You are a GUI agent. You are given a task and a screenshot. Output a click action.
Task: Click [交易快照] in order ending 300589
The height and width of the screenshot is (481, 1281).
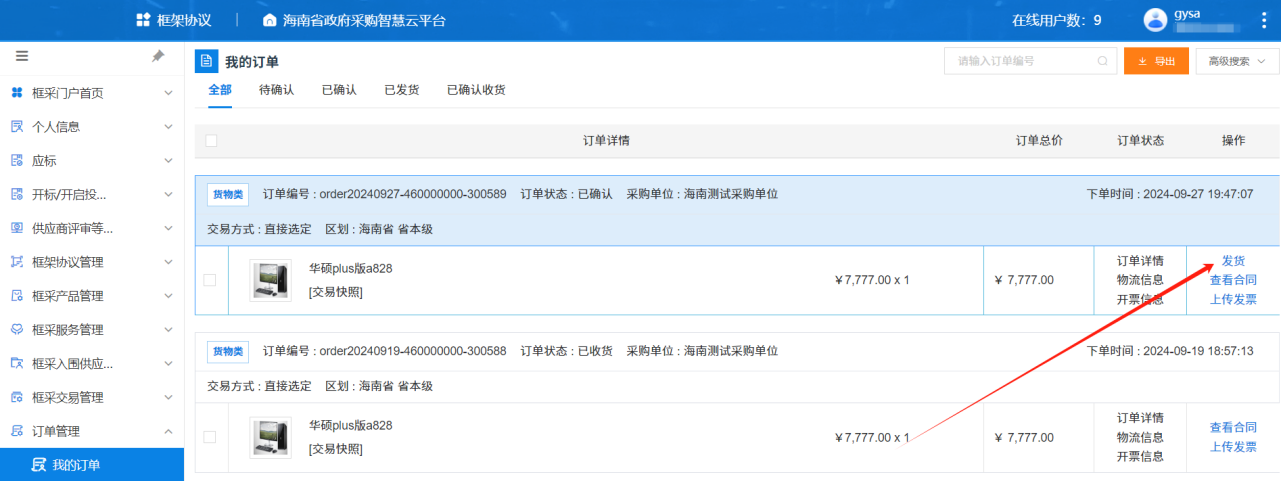pyautogui.click(x=336, y=292)
